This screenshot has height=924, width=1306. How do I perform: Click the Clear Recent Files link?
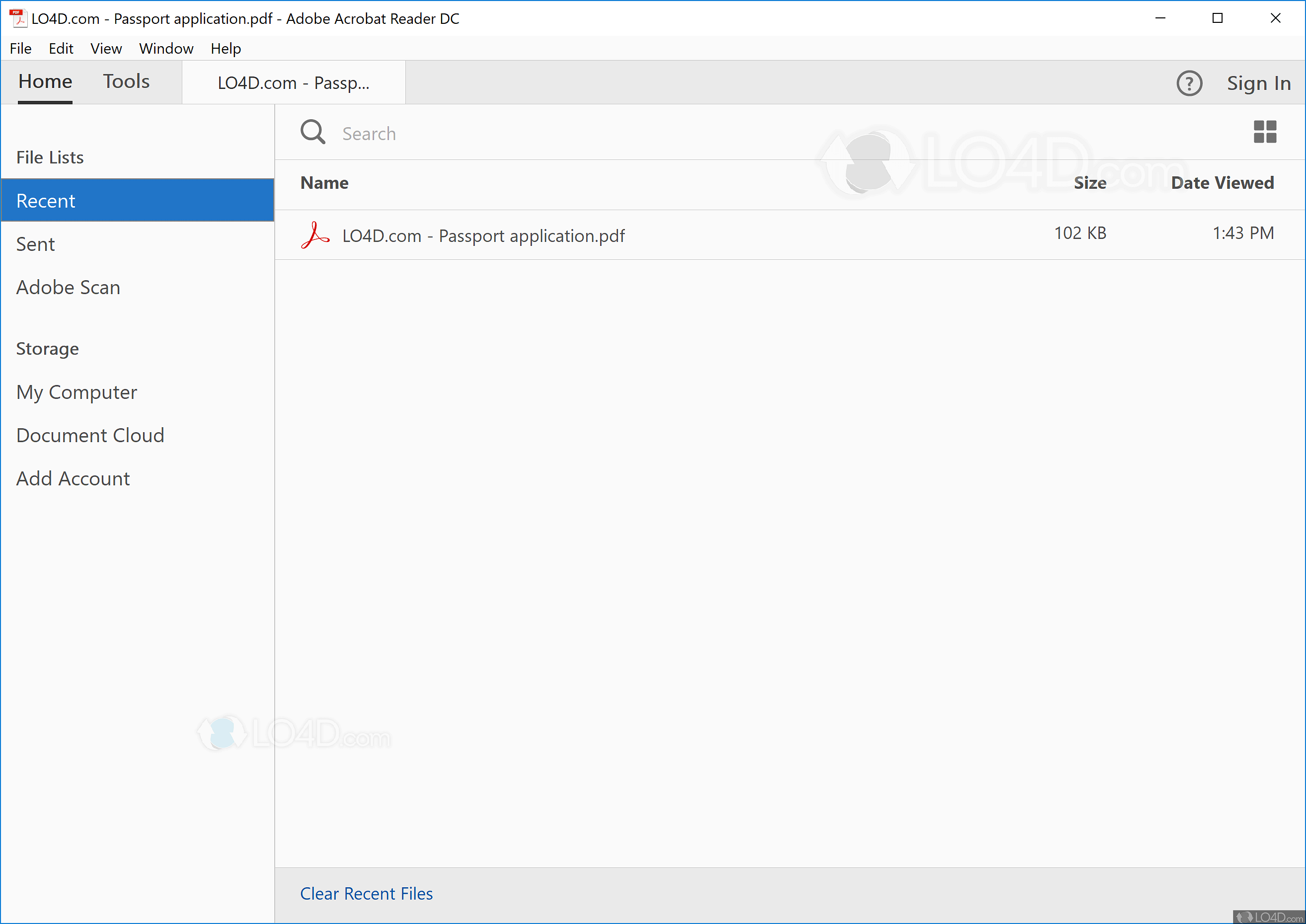point(366,893)
